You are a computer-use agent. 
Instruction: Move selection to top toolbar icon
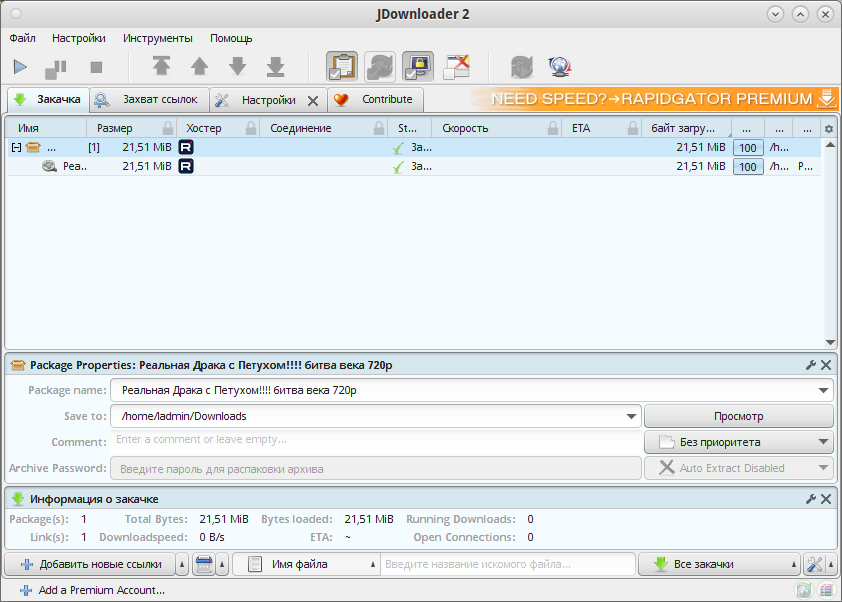point(161,66)
